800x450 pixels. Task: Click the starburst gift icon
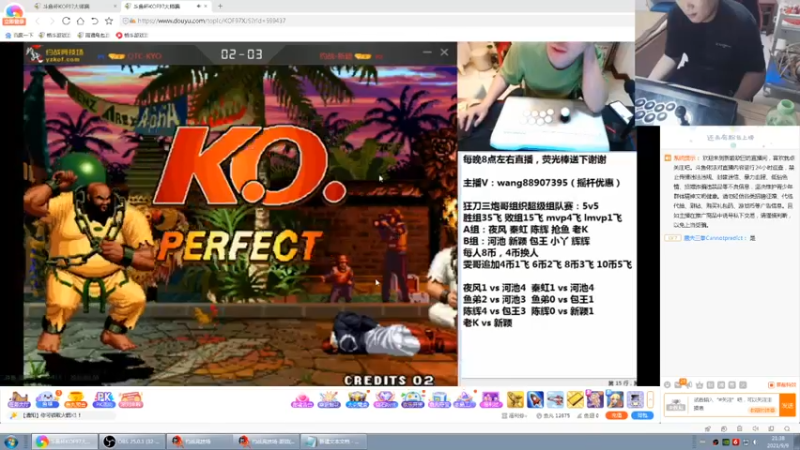[329, 400]
